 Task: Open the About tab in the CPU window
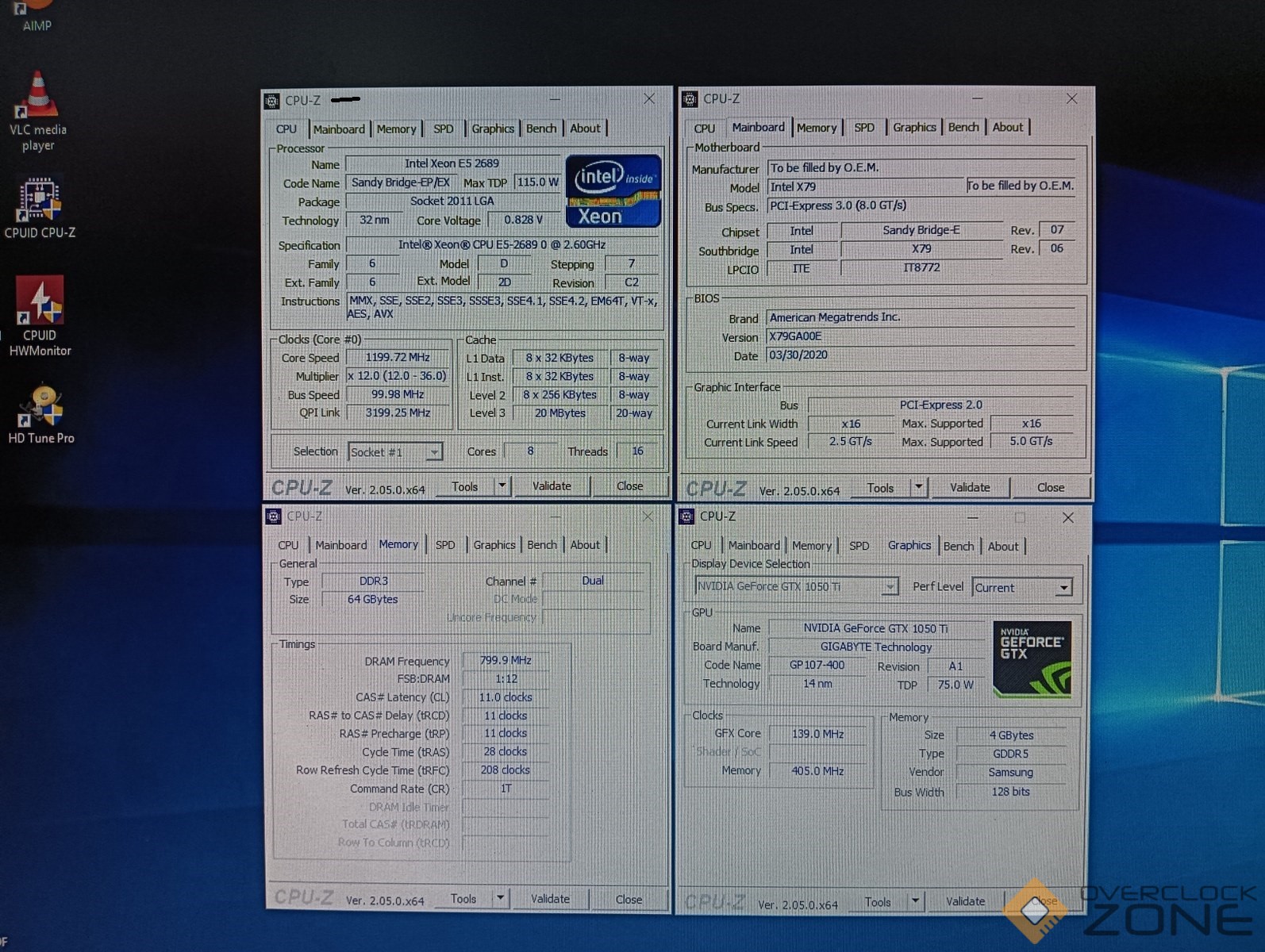(585, 129)
